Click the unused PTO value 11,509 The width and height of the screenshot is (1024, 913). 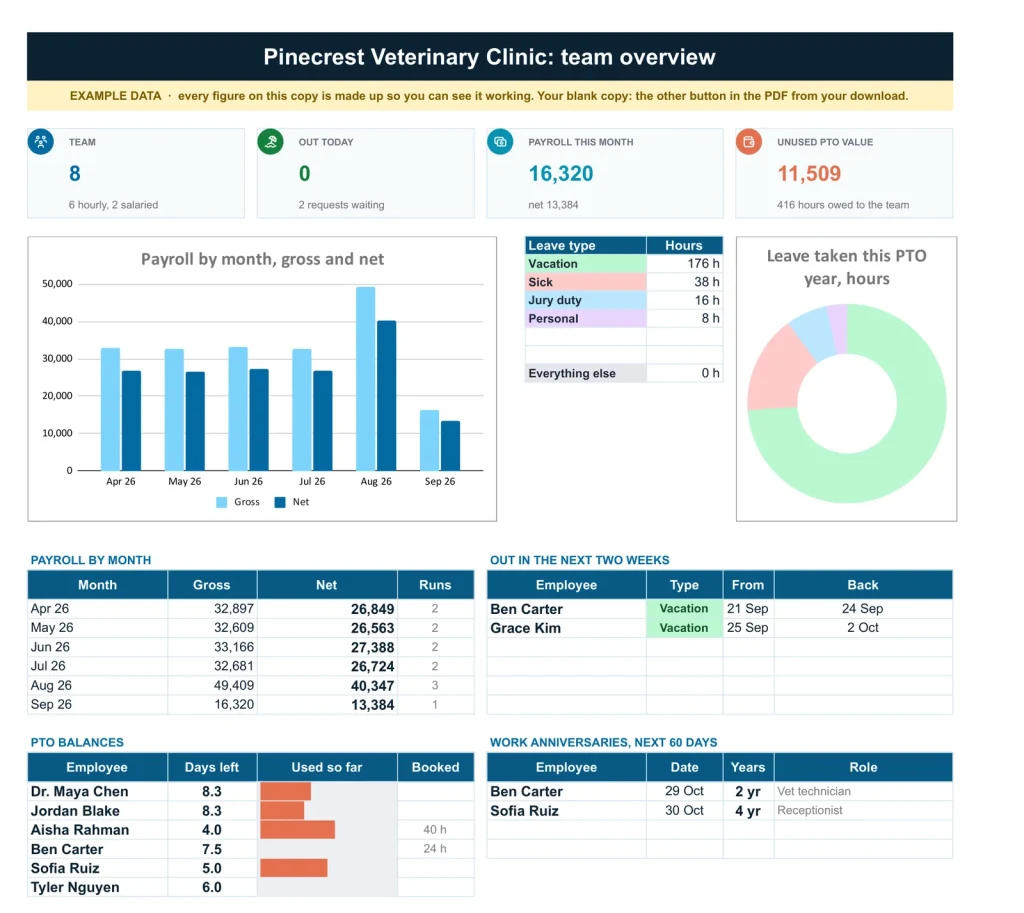808,174
